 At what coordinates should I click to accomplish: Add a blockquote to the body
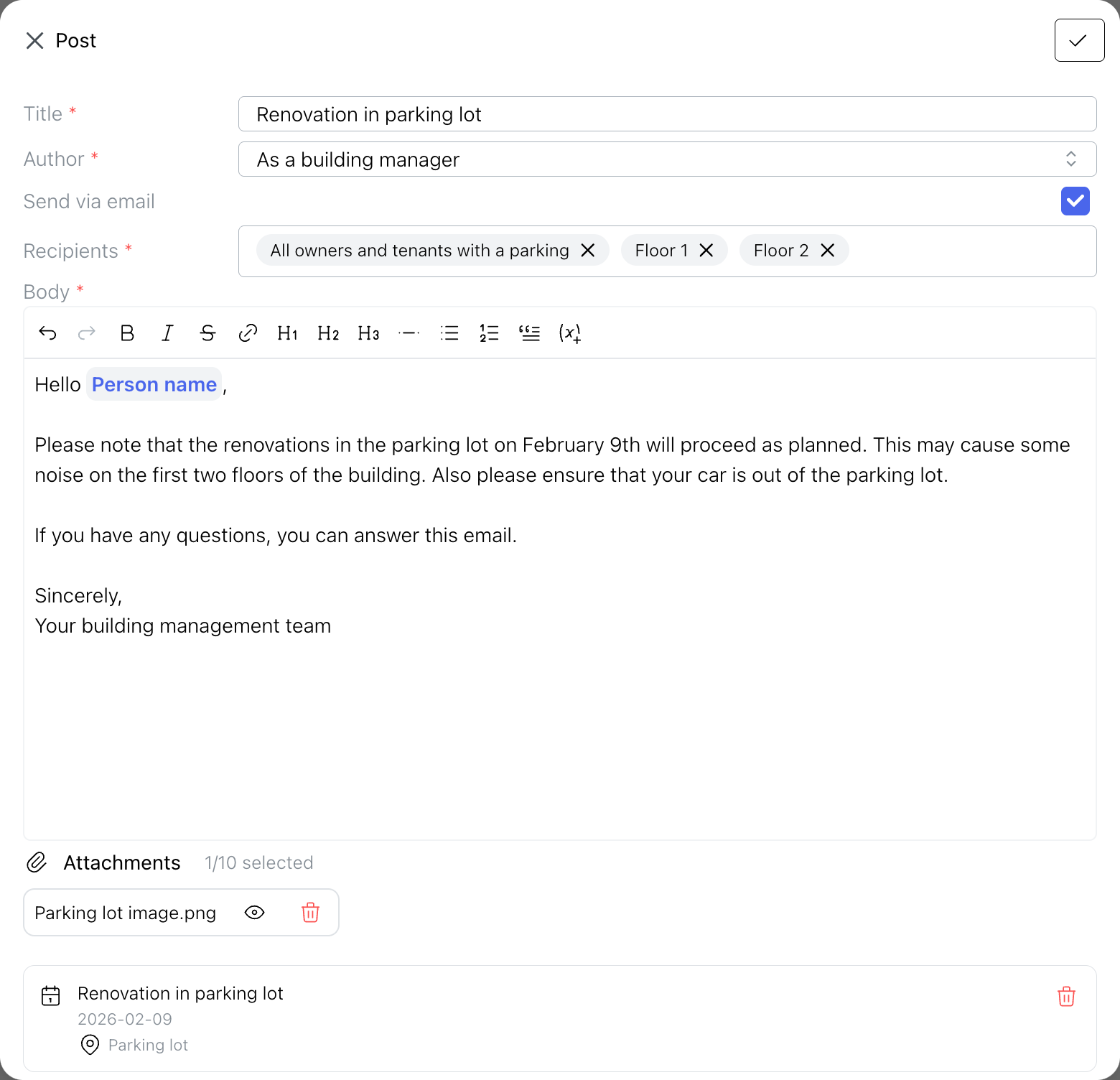[529, 333]
